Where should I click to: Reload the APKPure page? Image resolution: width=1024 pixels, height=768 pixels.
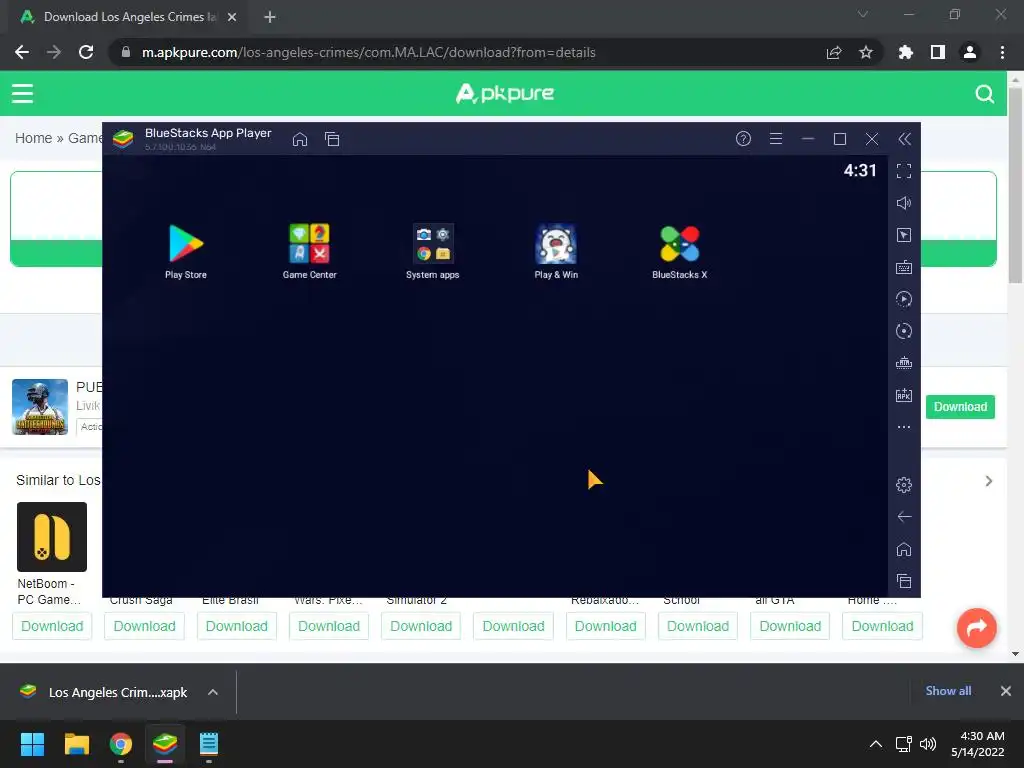(86, 52)
